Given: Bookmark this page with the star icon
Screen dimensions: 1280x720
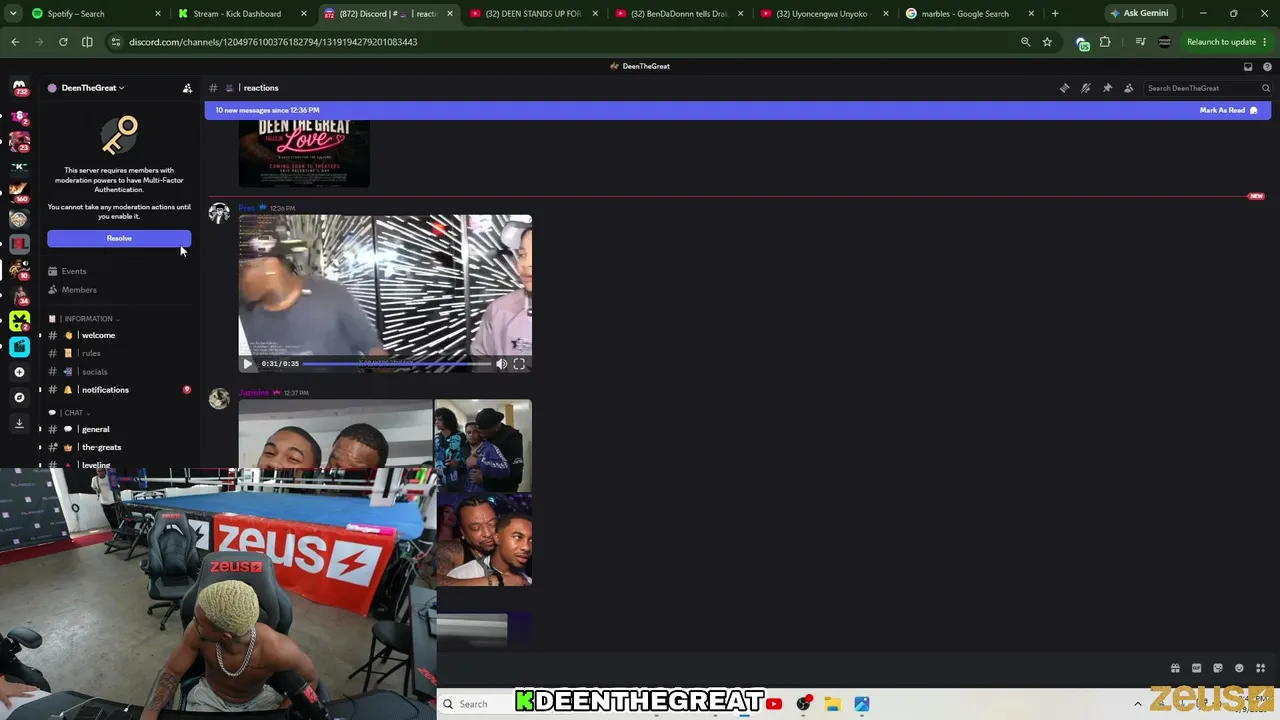Looking at the screenshot, I should (1047, 42).
